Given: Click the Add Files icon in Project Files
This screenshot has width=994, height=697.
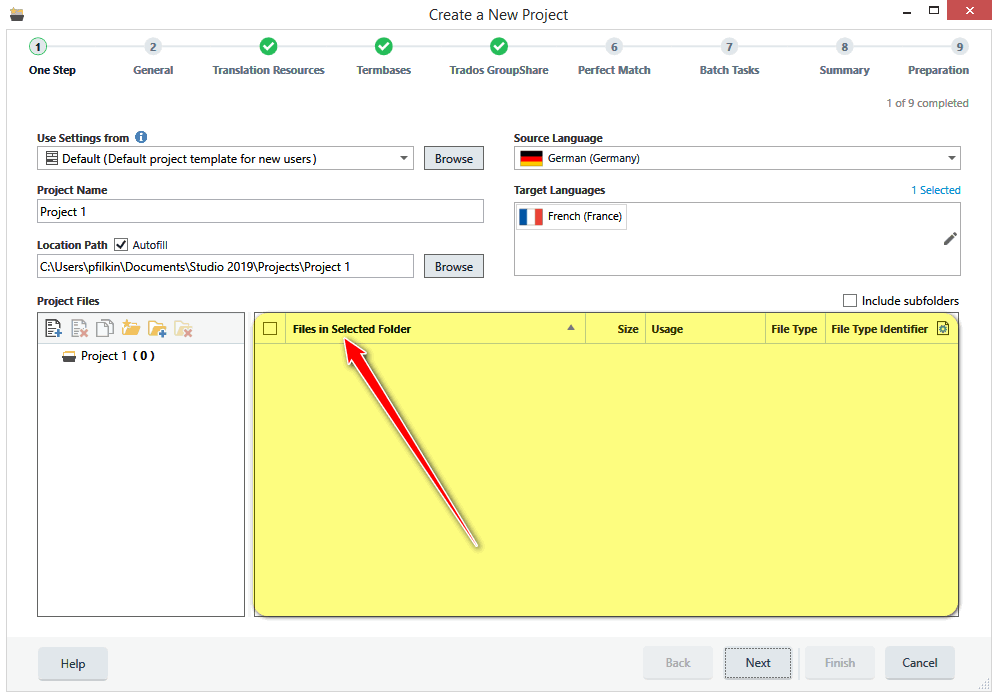Looking at the screenshot, I should click(53, 328).
